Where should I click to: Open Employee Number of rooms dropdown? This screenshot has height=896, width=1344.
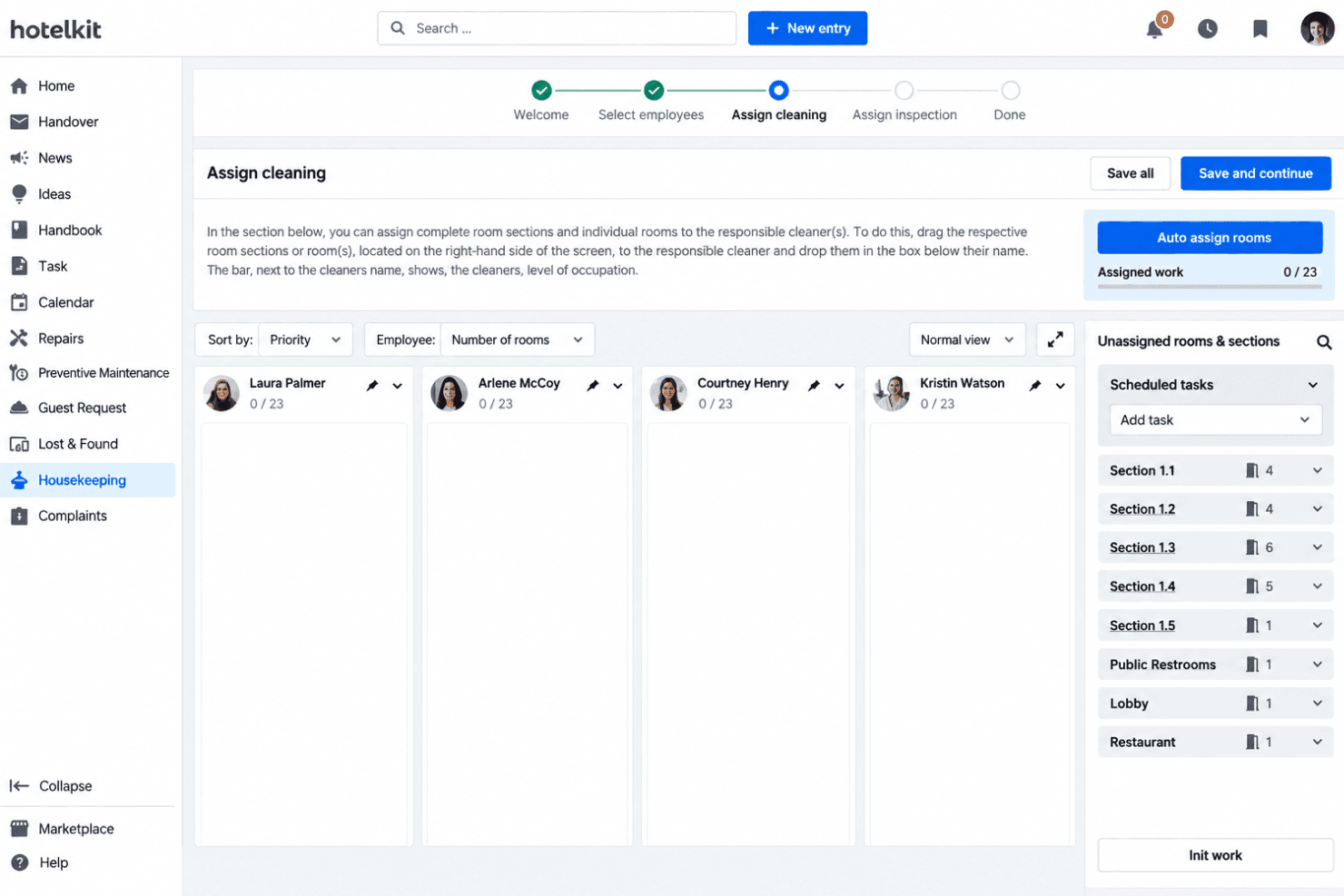tap(518, 340)
